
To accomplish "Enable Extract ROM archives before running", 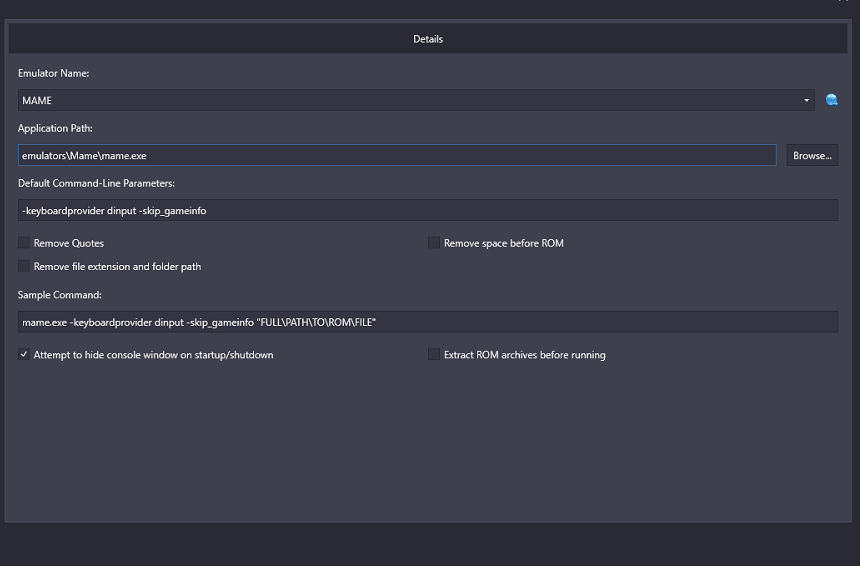I will 434,354.
